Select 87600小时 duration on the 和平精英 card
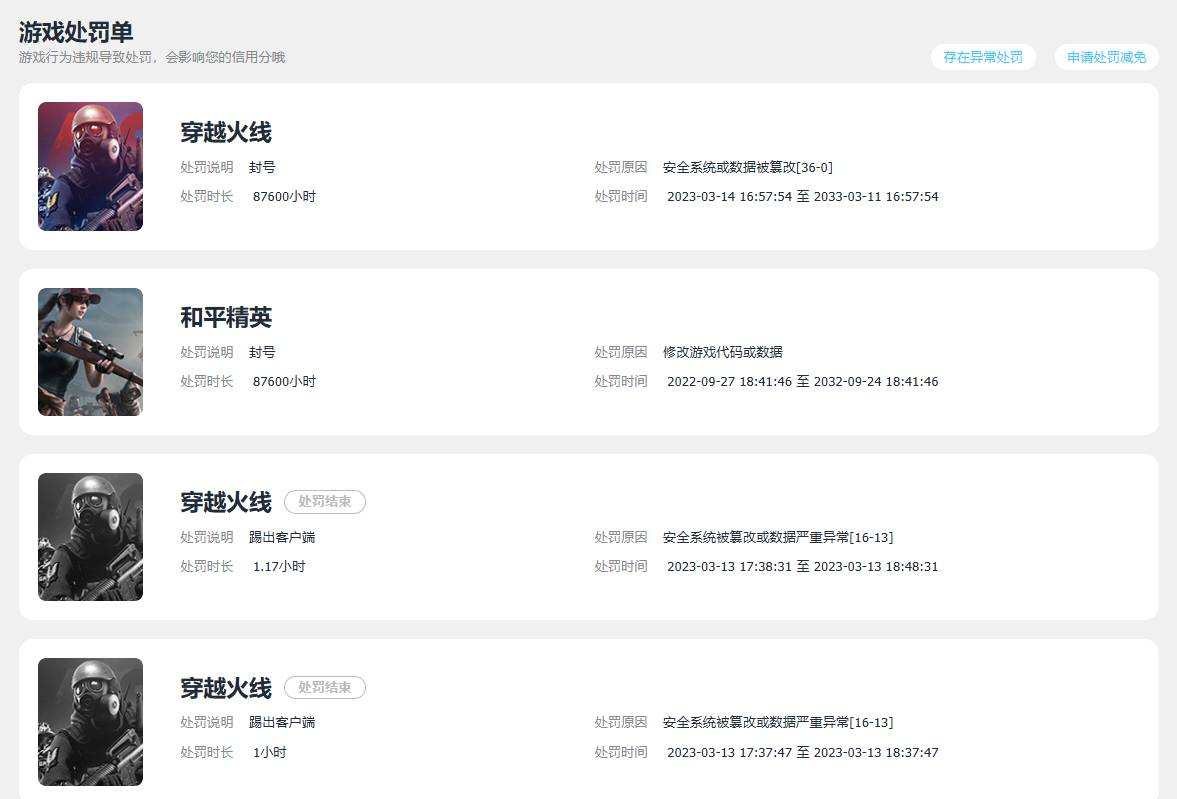The image size is (1177, 799). pyautogui.click(x=284, y=381)
